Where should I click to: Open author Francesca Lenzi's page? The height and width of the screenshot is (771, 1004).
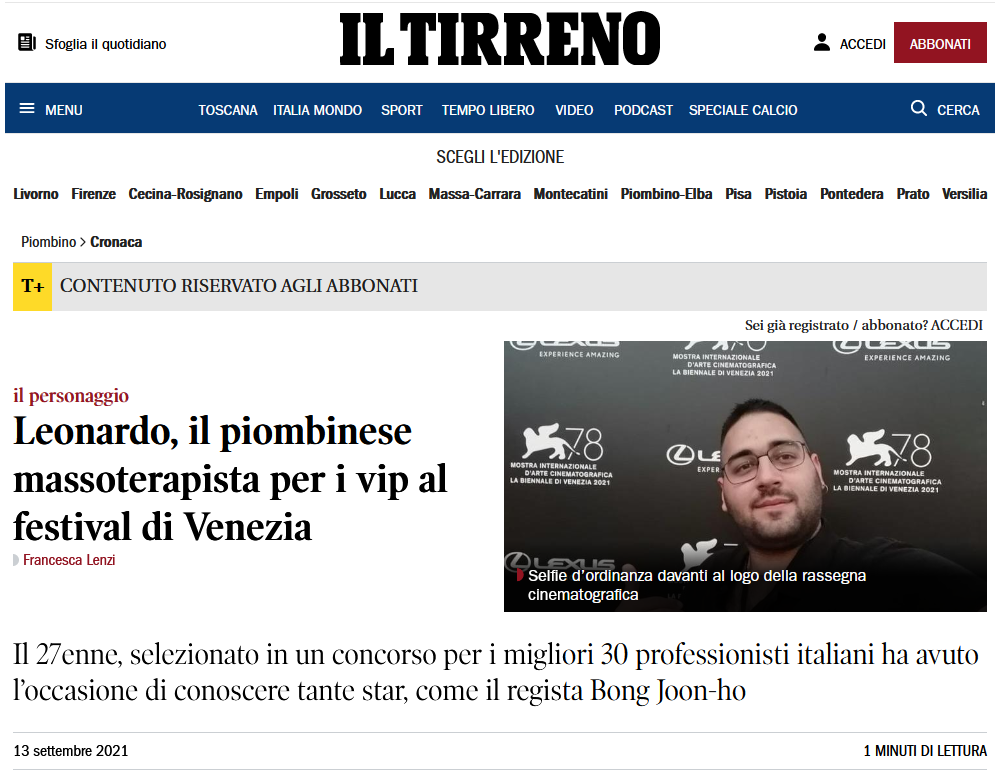click(69, 560)
